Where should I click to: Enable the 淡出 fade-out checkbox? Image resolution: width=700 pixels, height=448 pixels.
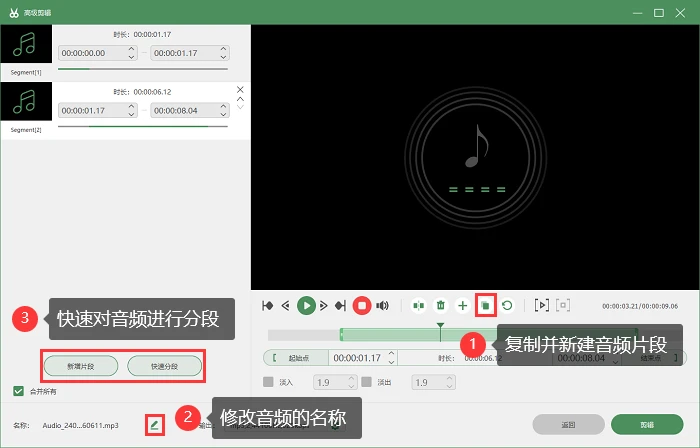coord(367,382)
